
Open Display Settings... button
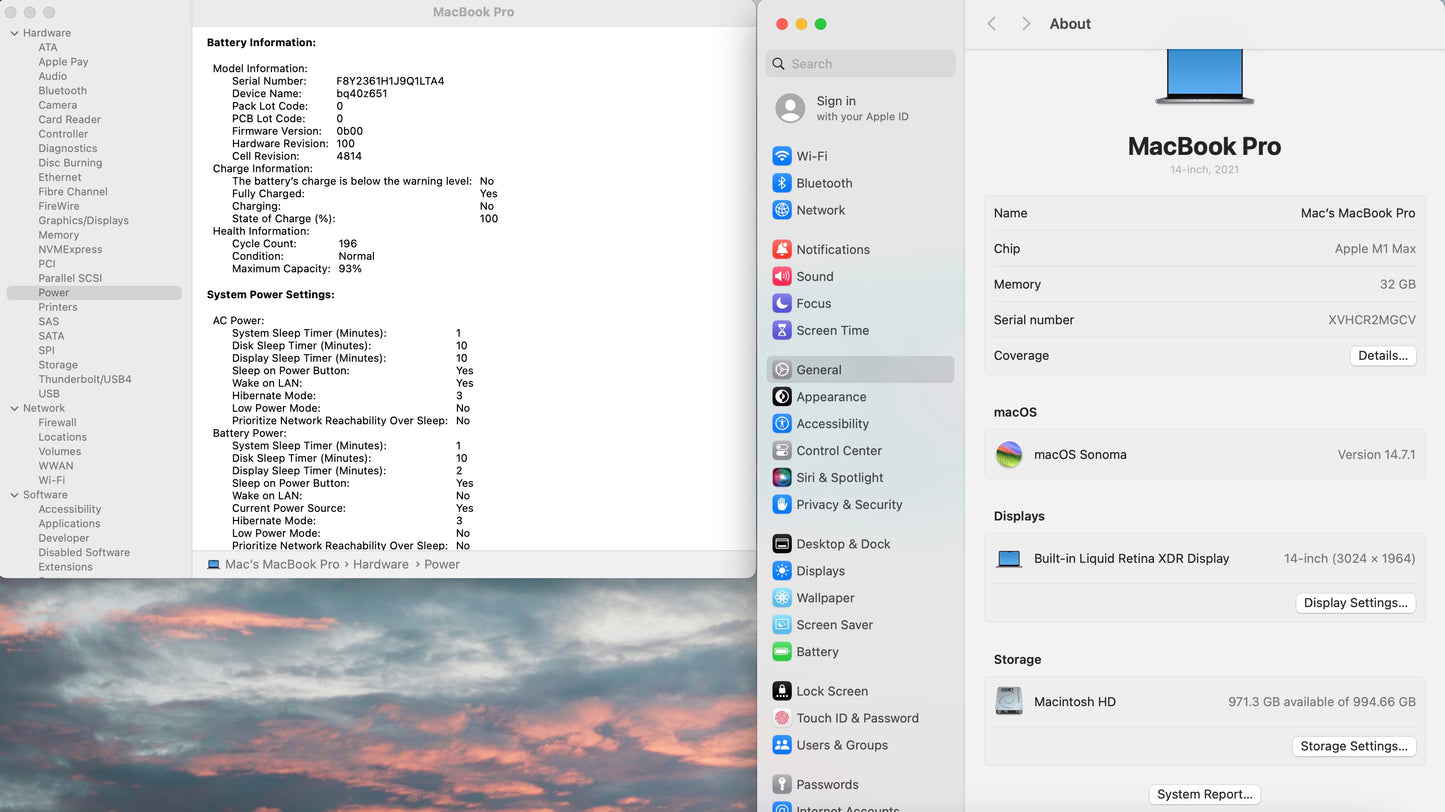tap(1356, 603)
